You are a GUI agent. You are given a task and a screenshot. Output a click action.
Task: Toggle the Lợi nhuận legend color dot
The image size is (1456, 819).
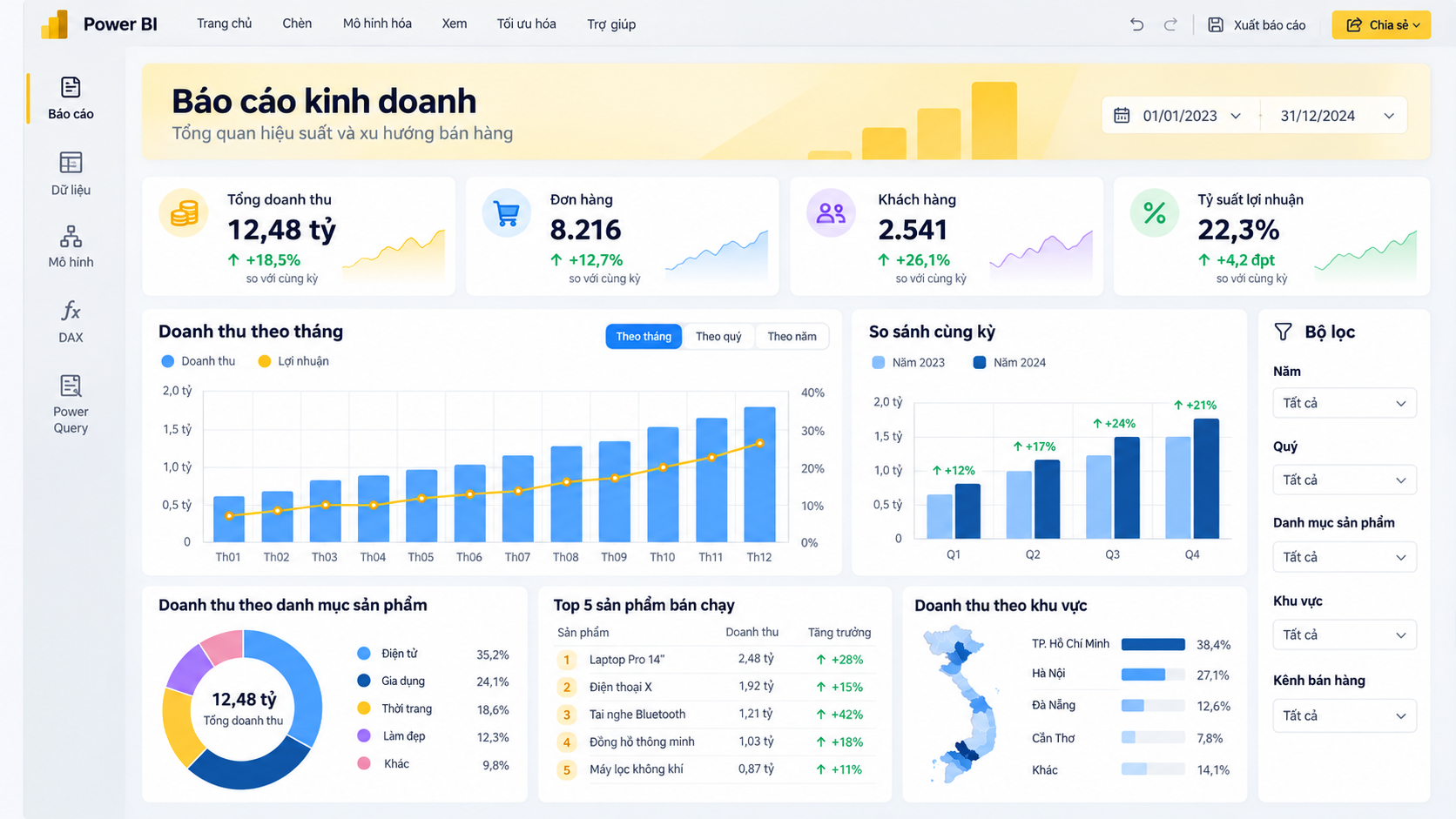click(x=265, y=361)
